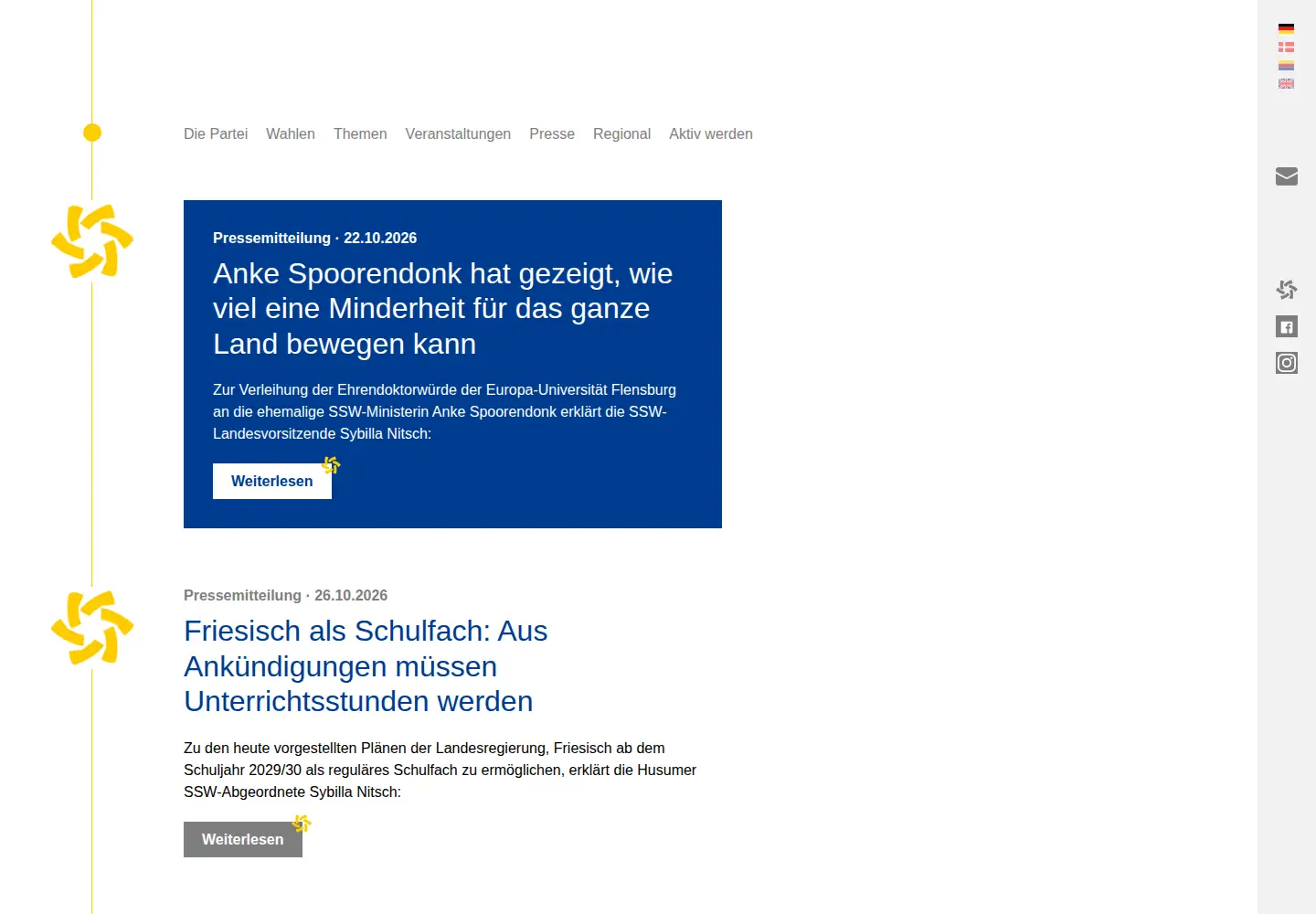The image size is (1316, 914).
Task: Click the grey Weiterlesen button under Friesisch article
Action: 243,839
